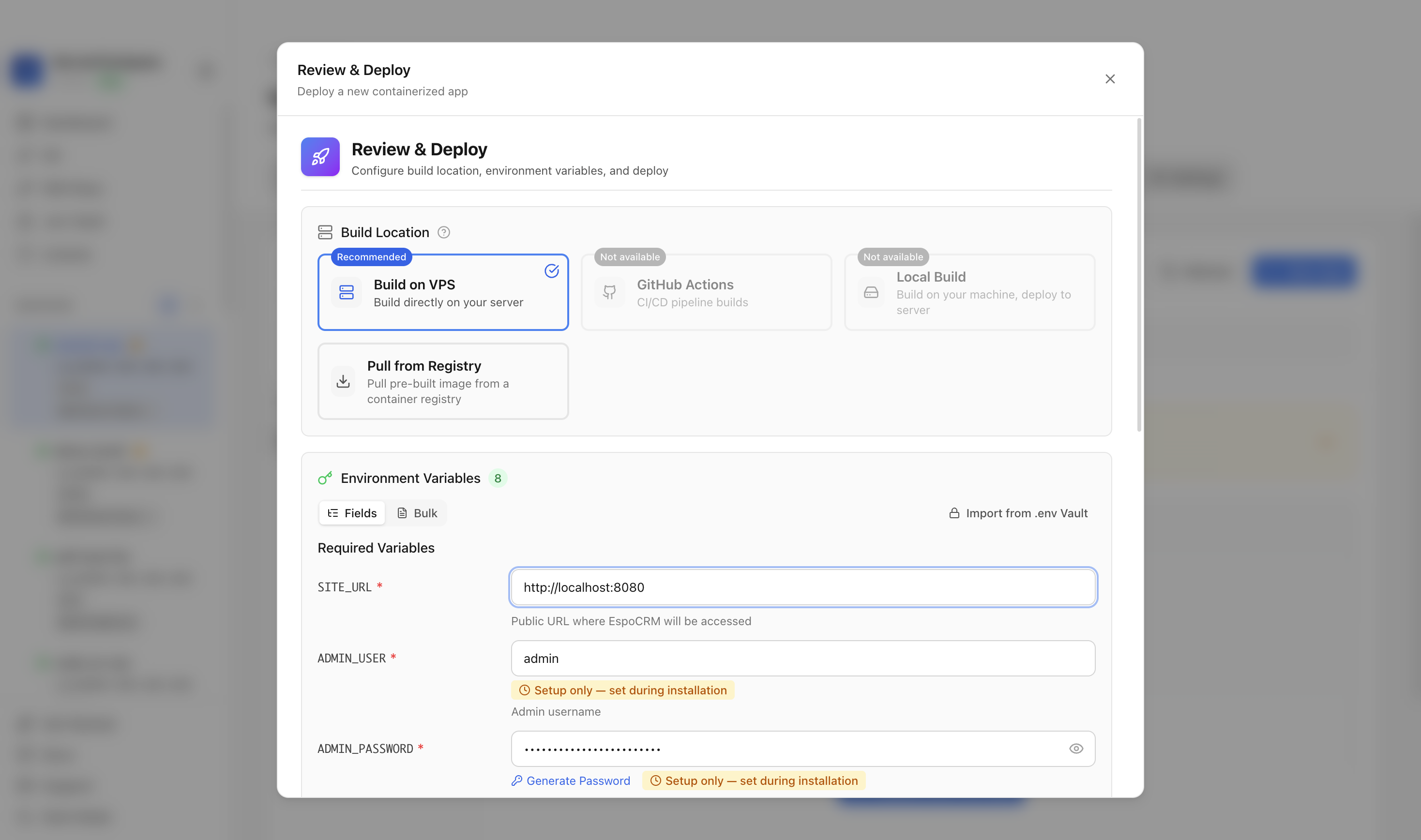
Task: Click the Build on VPS server icon
Action: pyautogui.click(x=347, y=292)
